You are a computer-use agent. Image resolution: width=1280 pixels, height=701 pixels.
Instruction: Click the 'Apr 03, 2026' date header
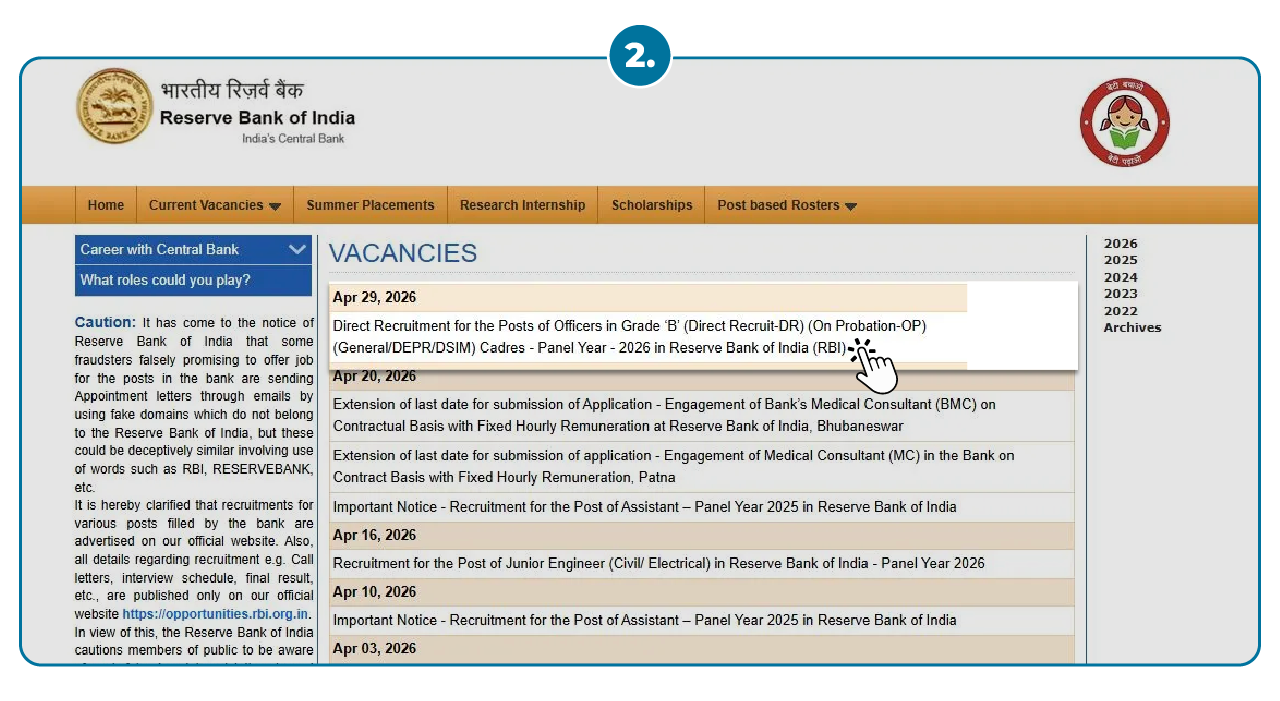point(374,649)
